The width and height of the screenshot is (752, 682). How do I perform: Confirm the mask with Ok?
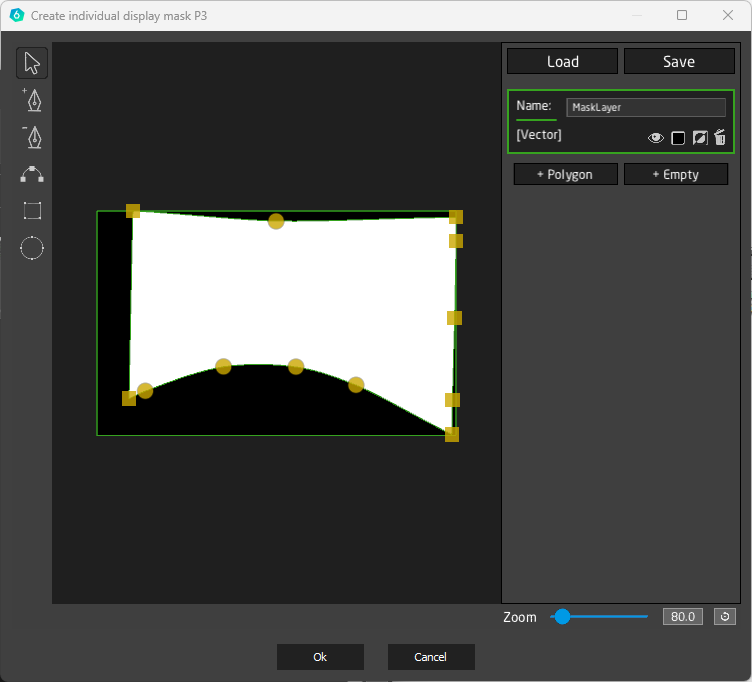[320, 657]
